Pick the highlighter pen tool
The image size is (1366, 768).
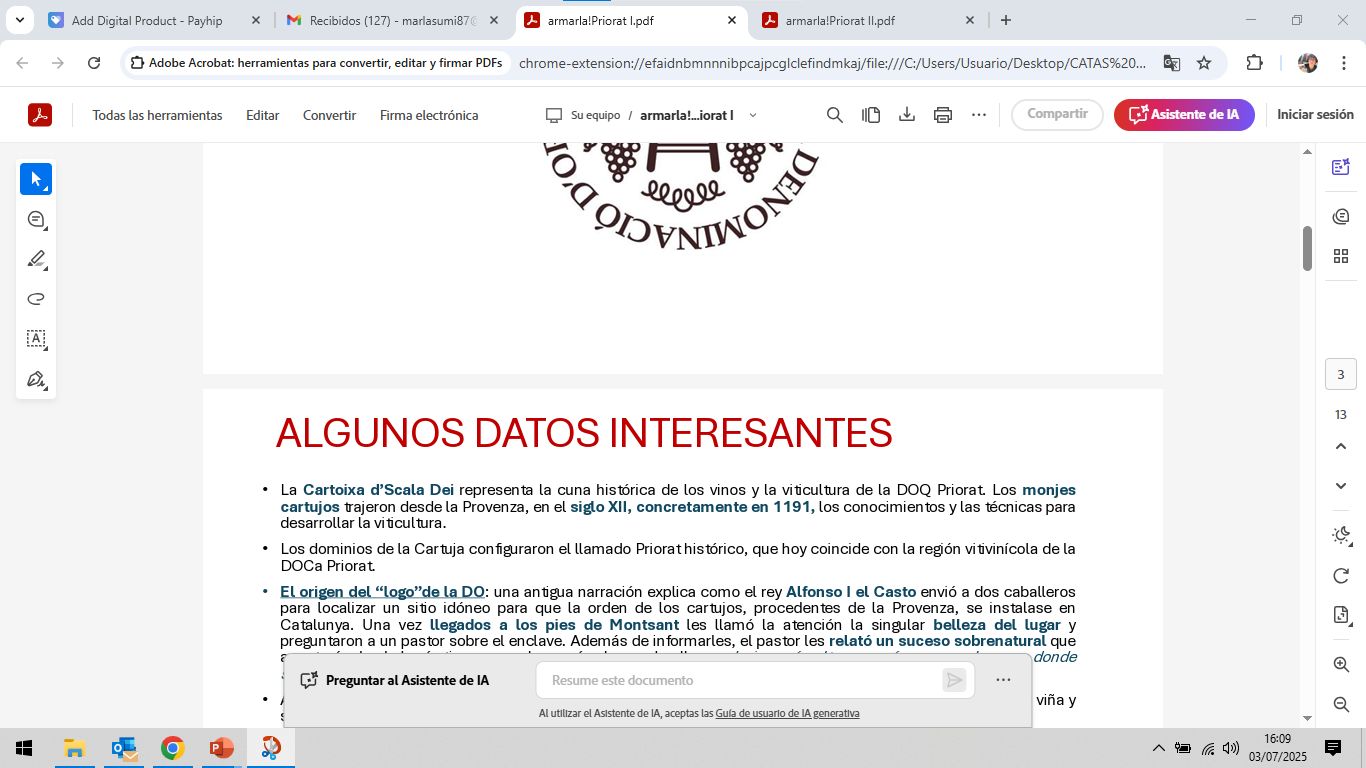click(36, 259)
